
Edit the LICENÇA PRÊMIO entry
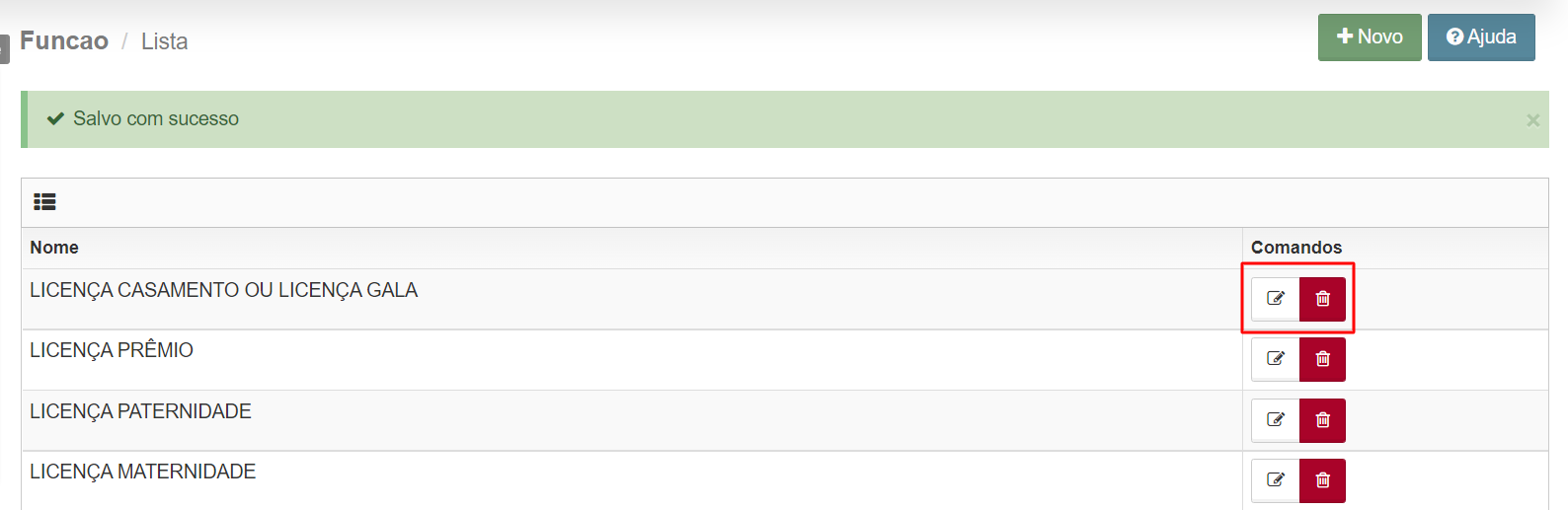point(1276,359)
